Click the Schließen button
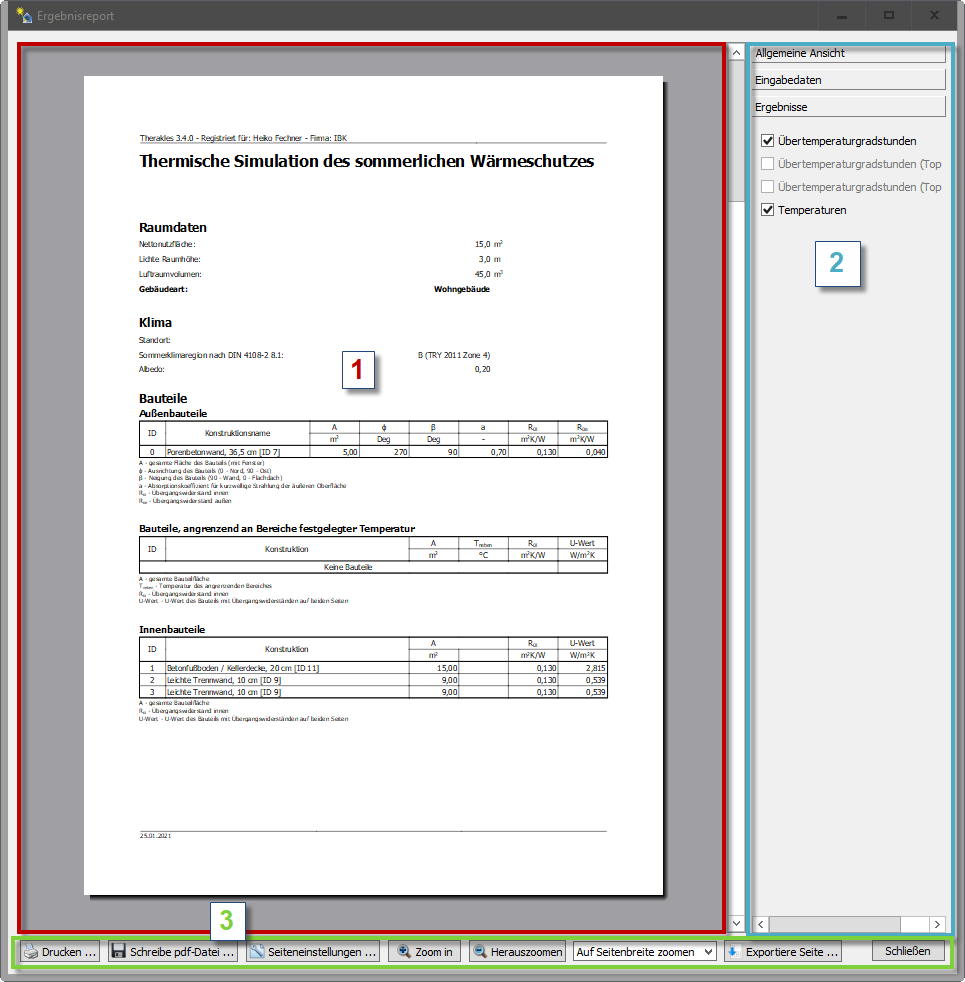965x982 pixels. [x=908, y=951]
